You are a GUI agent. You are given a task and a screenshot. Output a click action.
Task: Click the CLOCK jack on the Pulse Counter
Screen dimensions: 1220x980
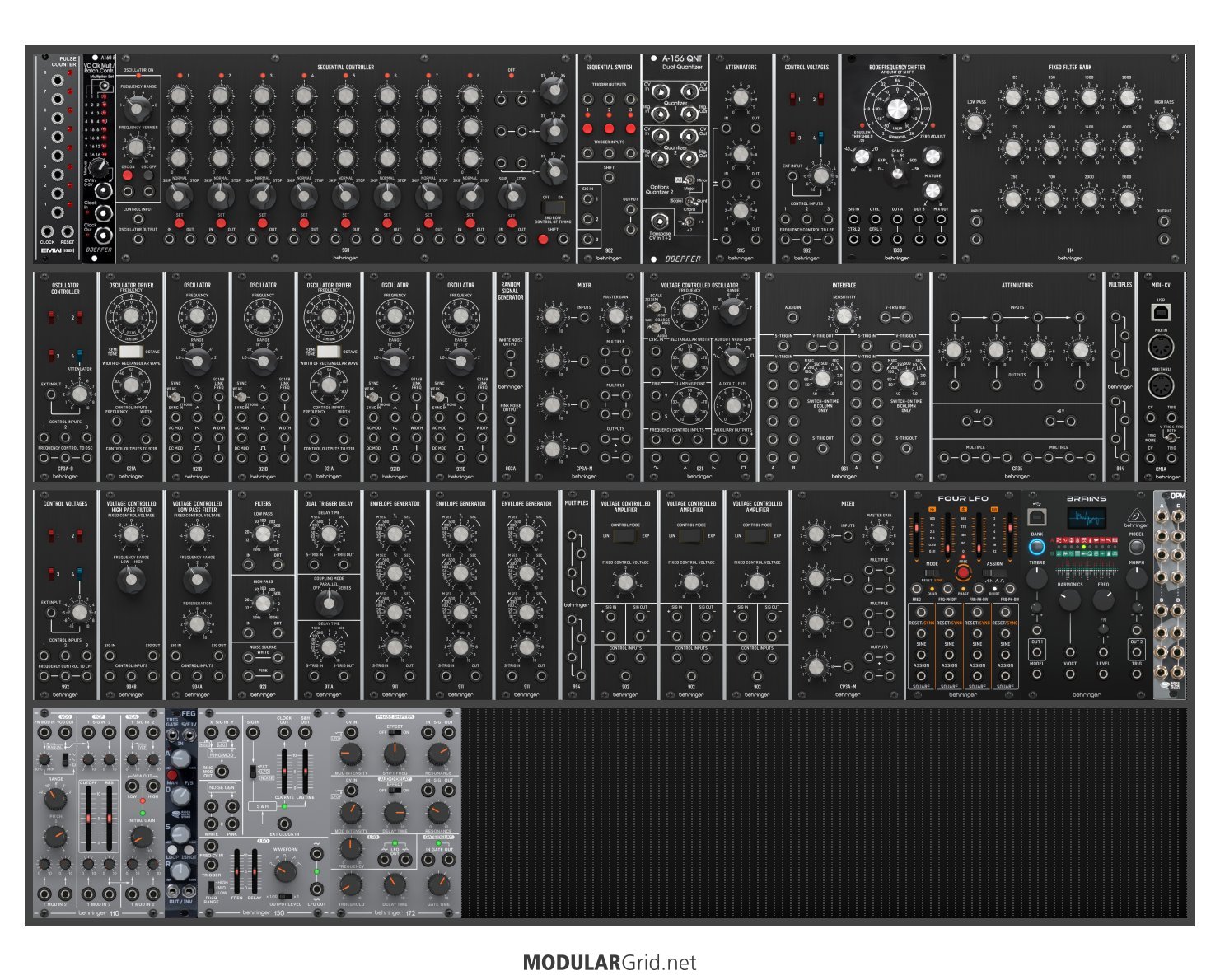coord(48,231)
